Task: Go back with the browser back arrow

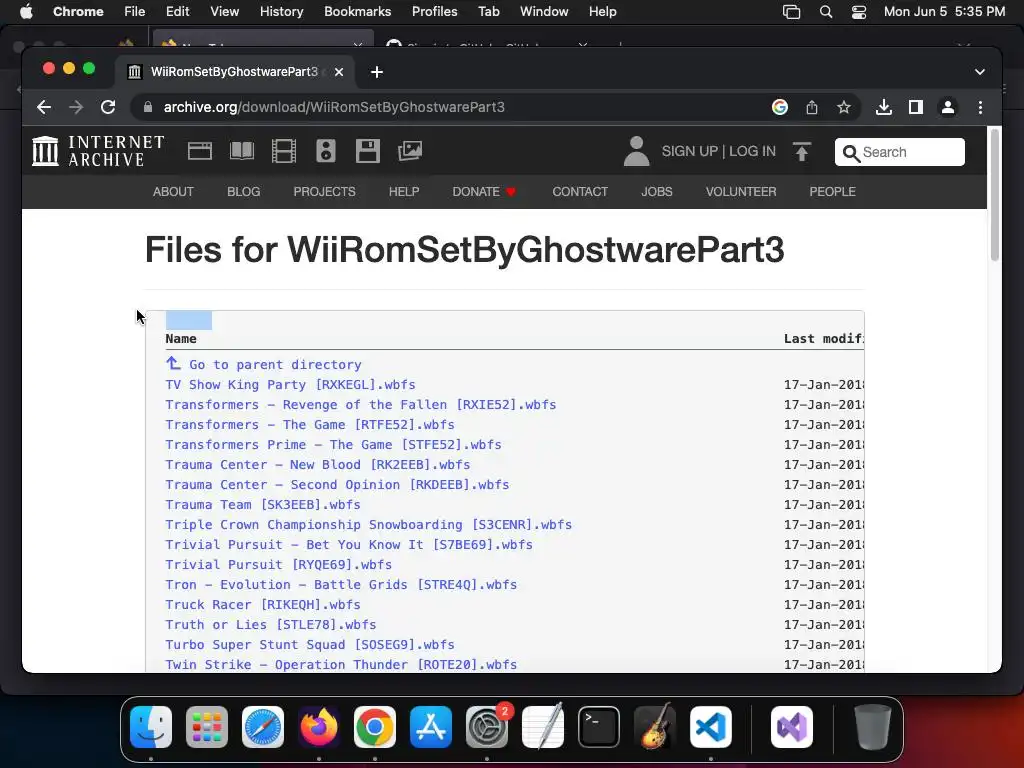Action: pos(44,107)
